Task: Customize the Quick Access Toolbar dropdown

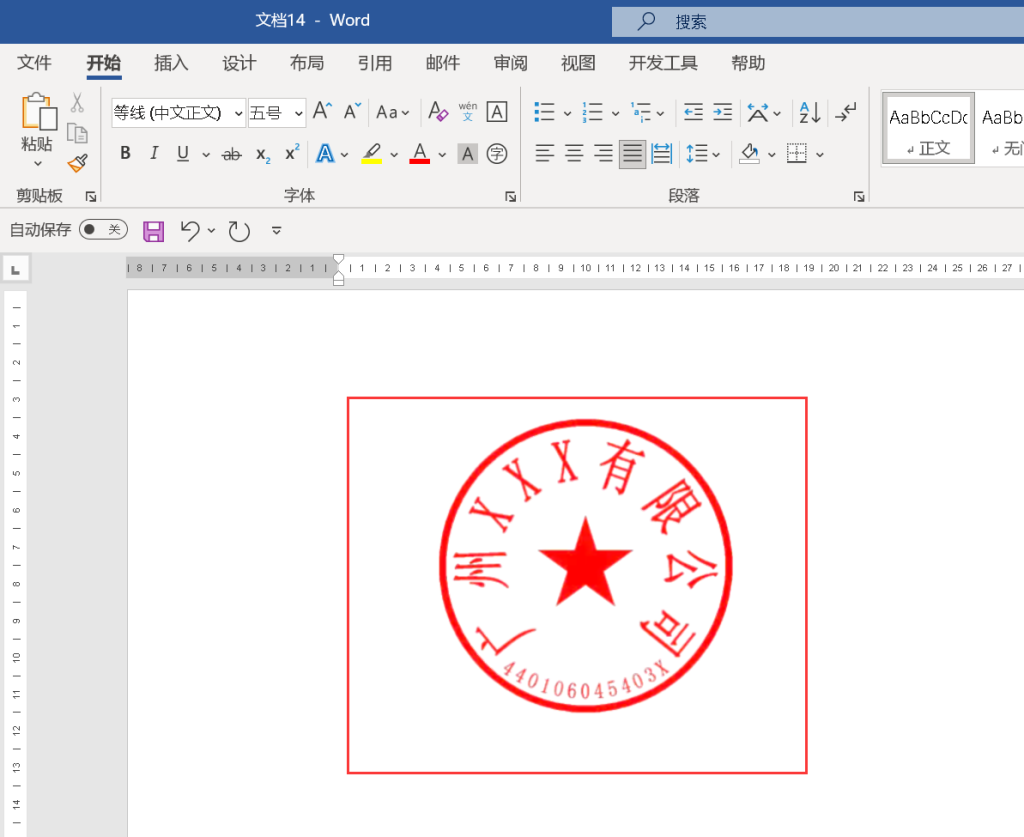Action: pos(276,230)
